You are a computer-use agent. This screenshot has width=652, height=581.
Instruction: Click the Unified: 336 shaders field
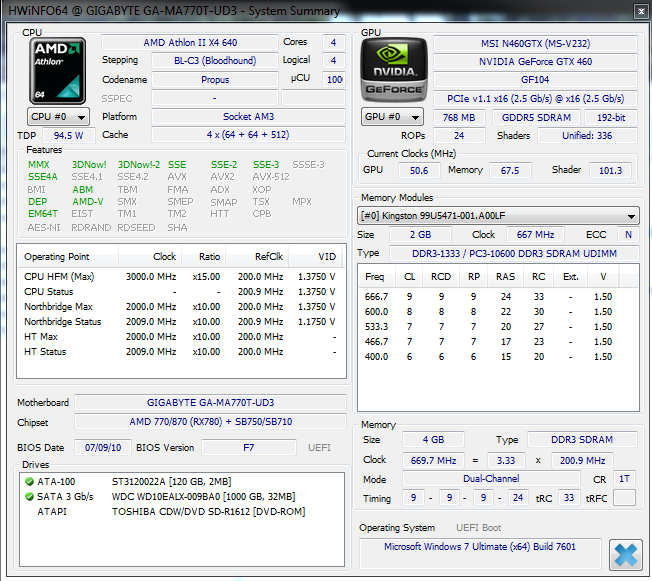coord(587,136)
